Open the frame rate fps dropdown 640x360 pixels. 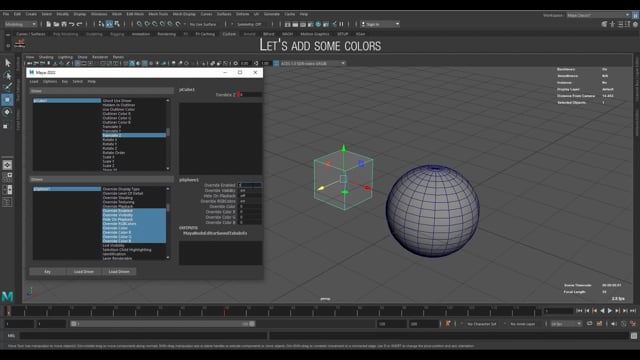566,324
